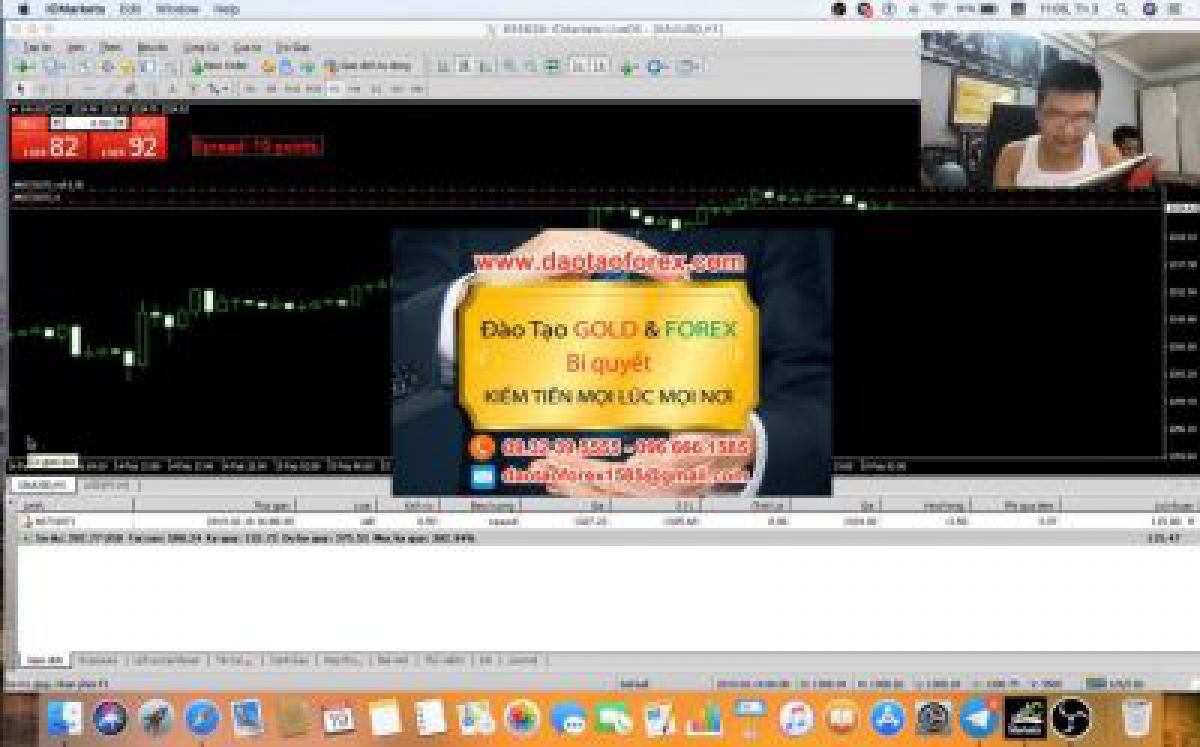
Task: Select the M15 timeframe button
Action: coord(291,89)
